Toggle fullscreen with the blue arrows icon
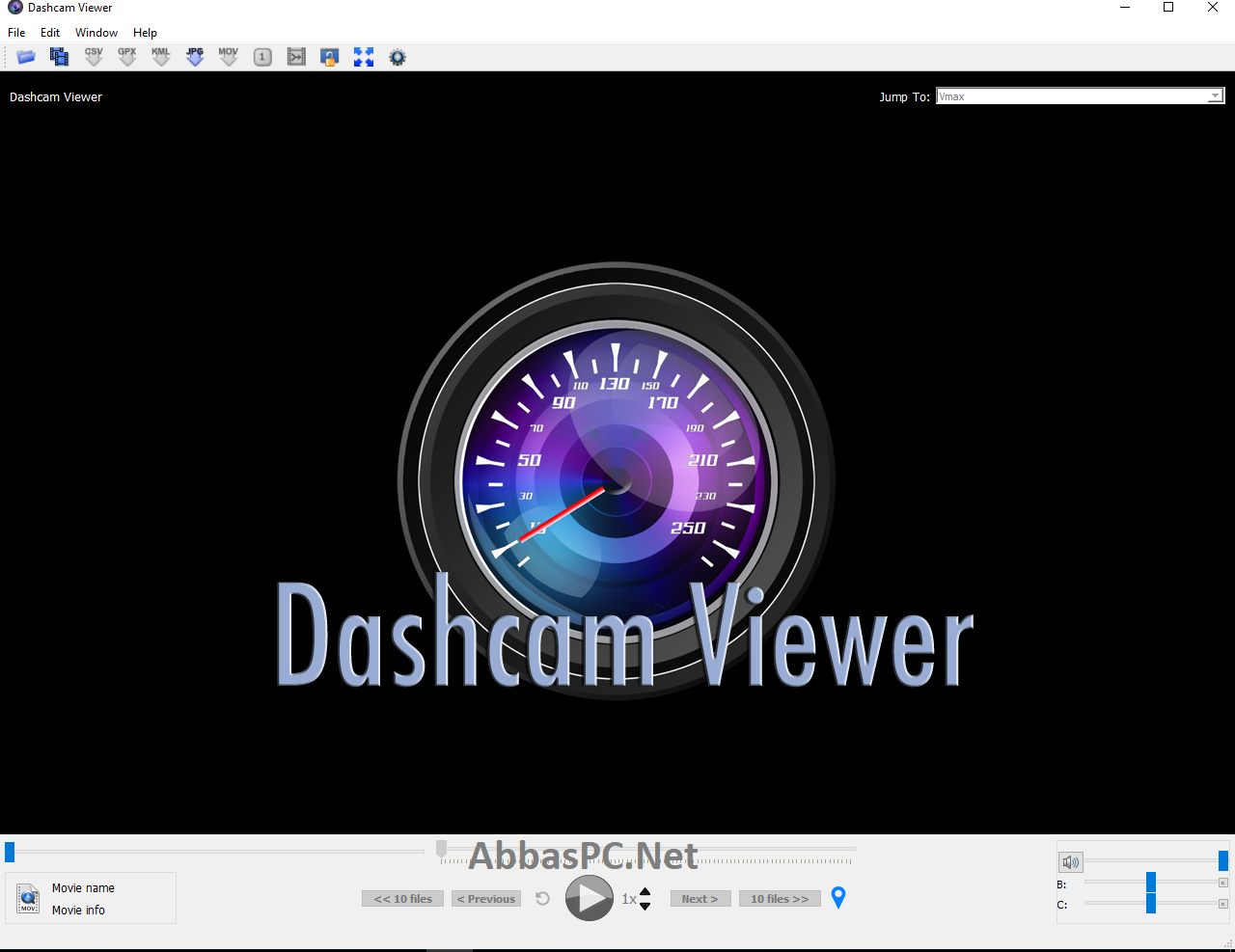The image size is (1235, 952). 364,57
